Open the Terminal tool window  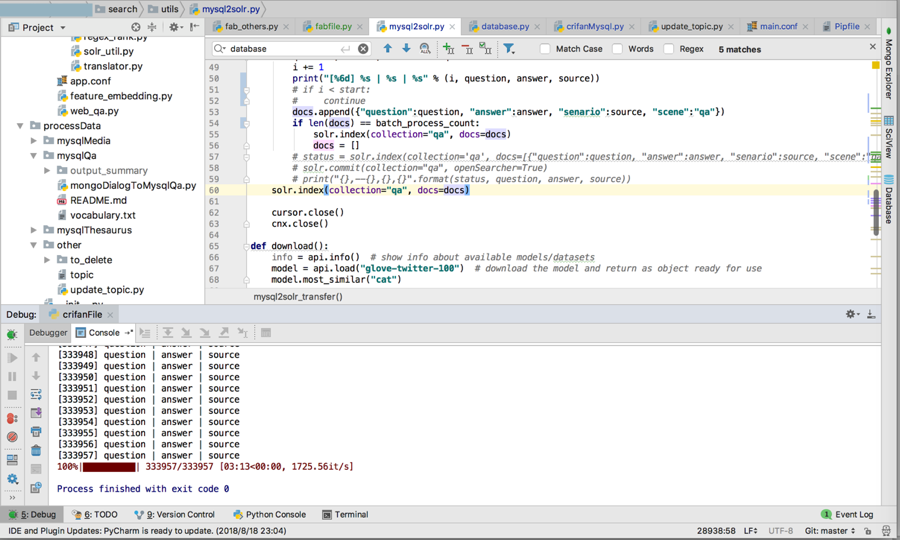pyautogui.click(x=351, y=515)
